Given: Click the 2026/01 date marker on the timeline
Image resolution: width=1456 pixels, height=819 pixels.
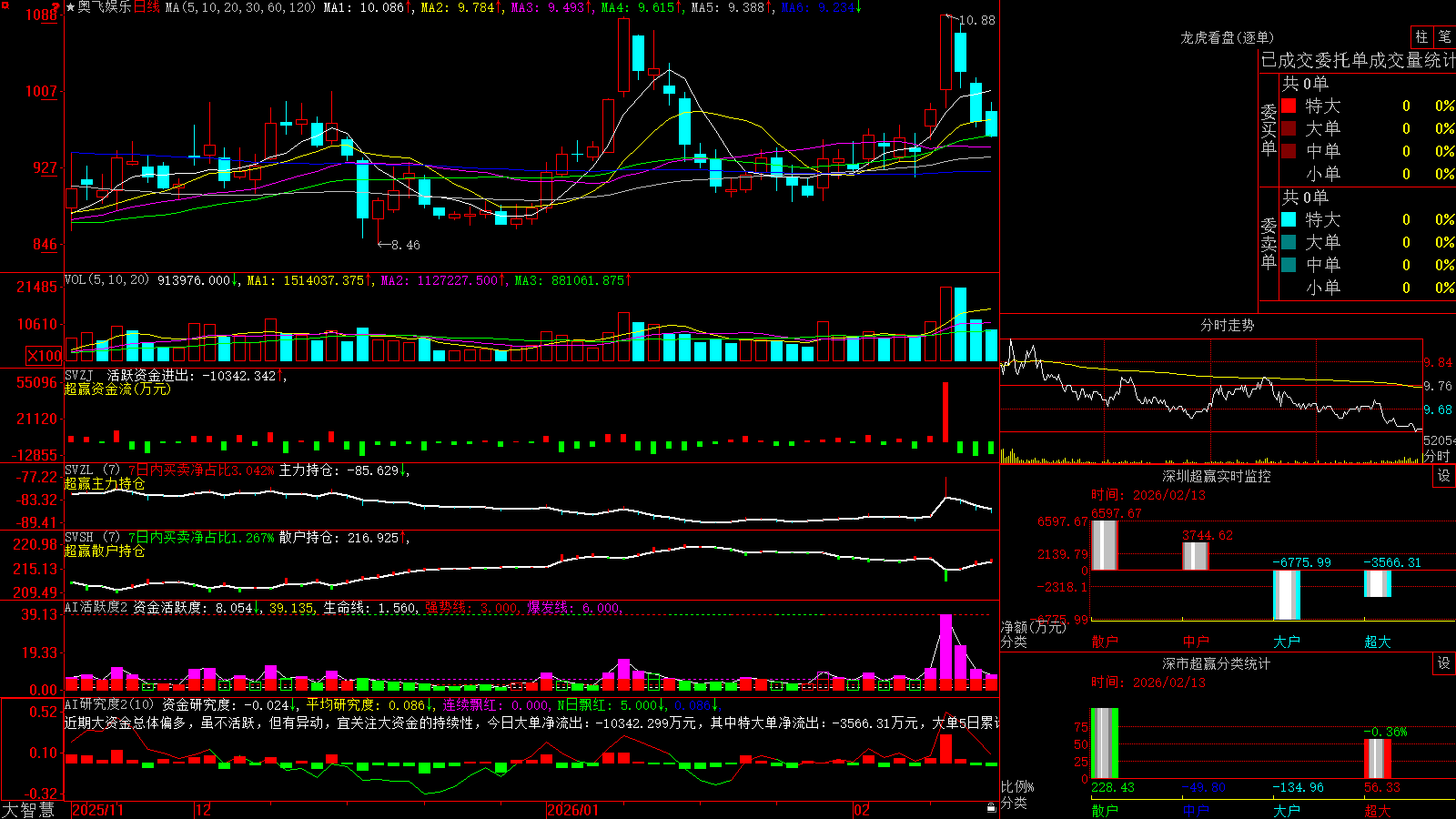Looking at the screenshot, I should (x=572, y=810).
